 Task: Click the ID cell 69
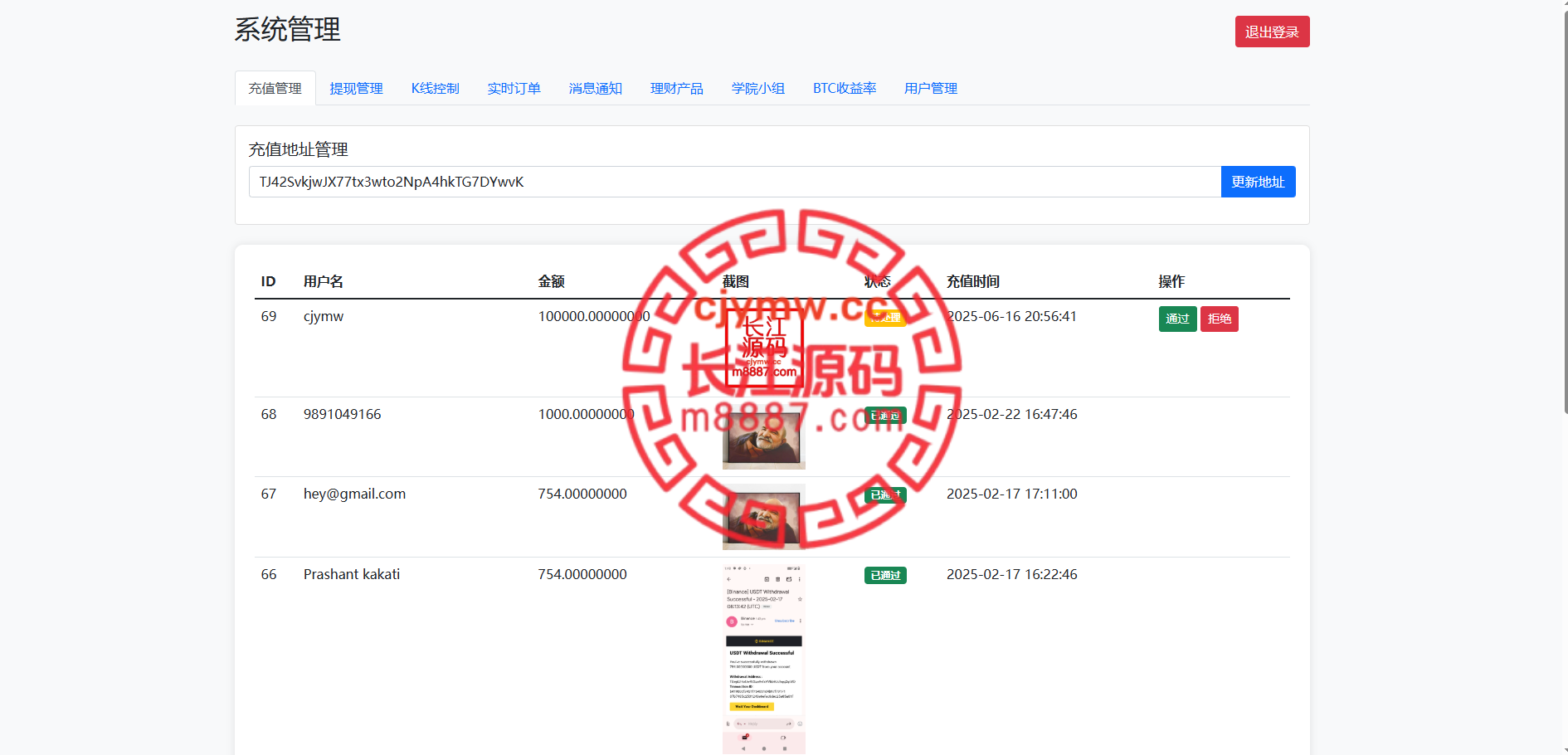click(269, 316)
